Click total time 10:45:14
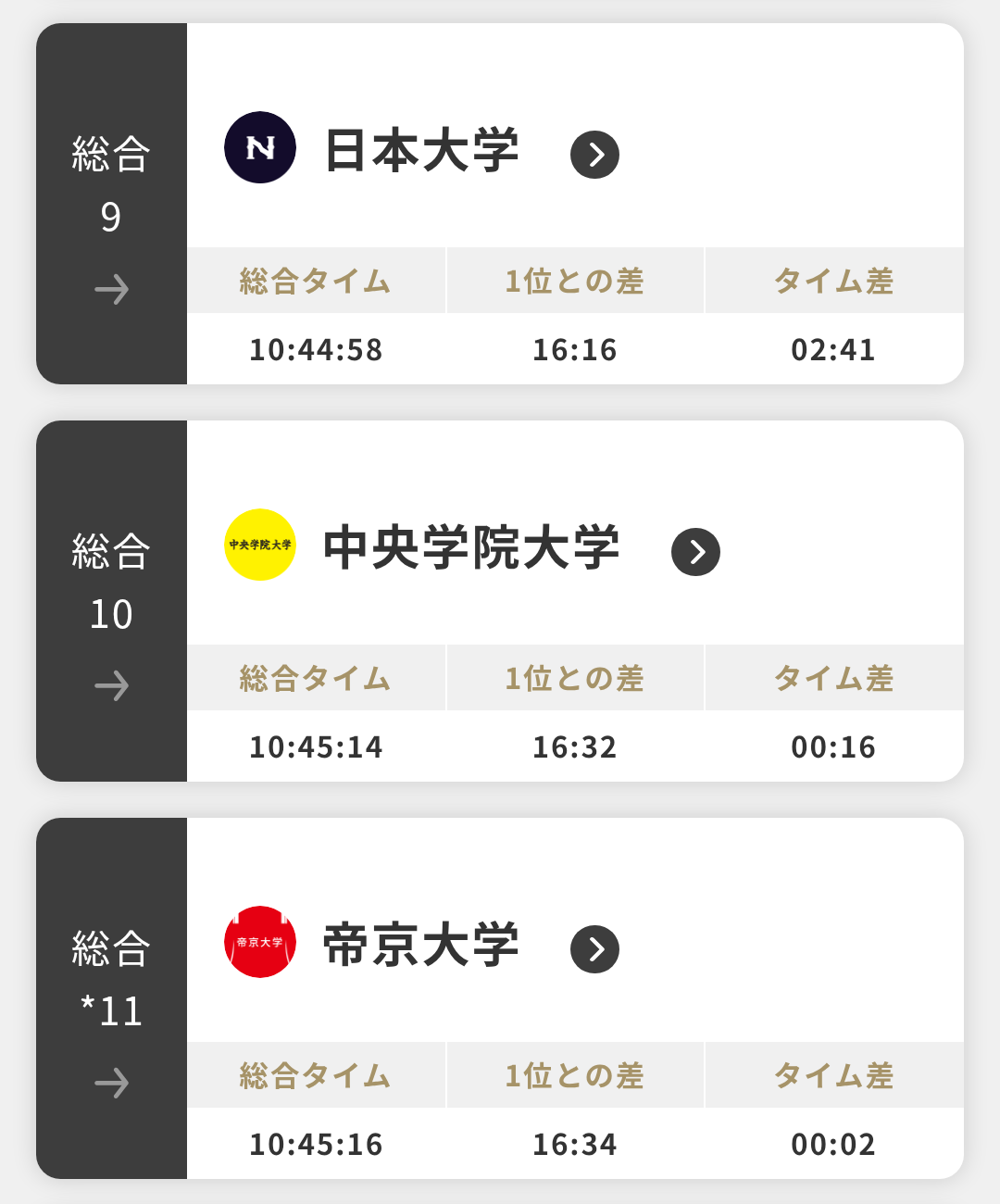The height and width of the screenshot is (1204, 1000). (x=316, y=747)
